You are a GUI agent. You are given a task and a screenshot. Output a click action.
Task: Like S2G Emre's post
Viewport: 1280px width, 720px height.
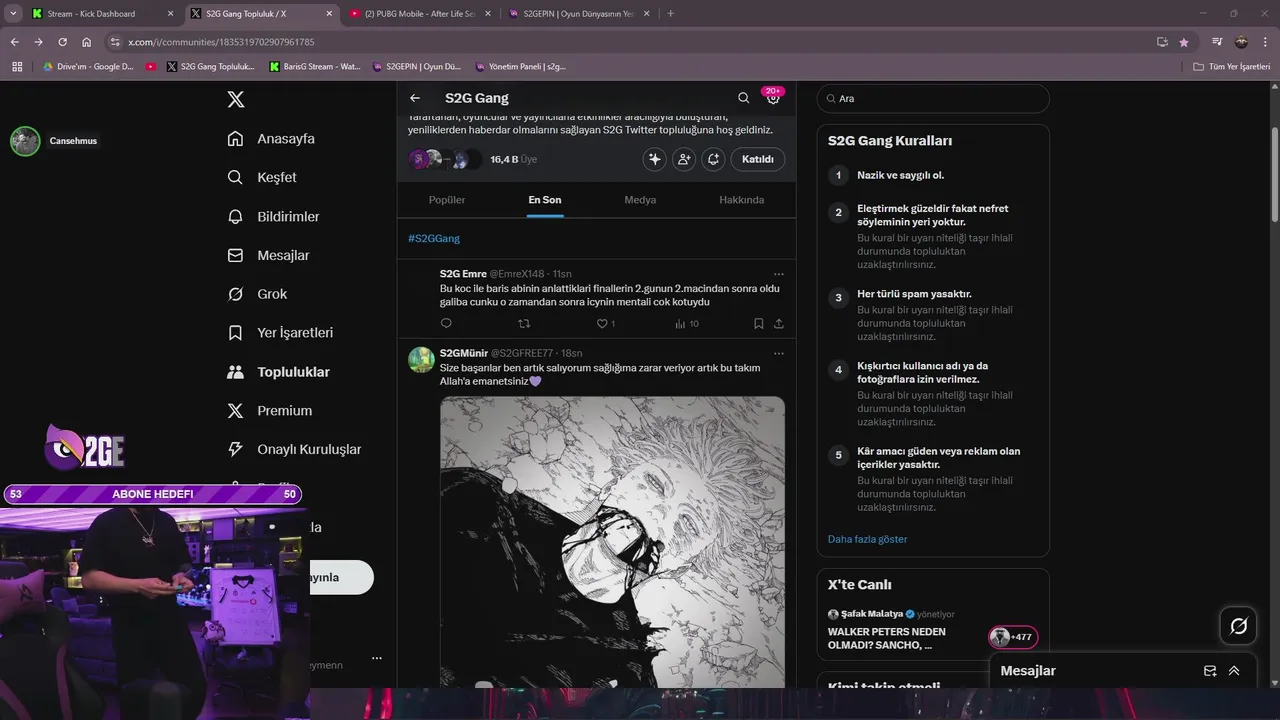tap(602, 323)
